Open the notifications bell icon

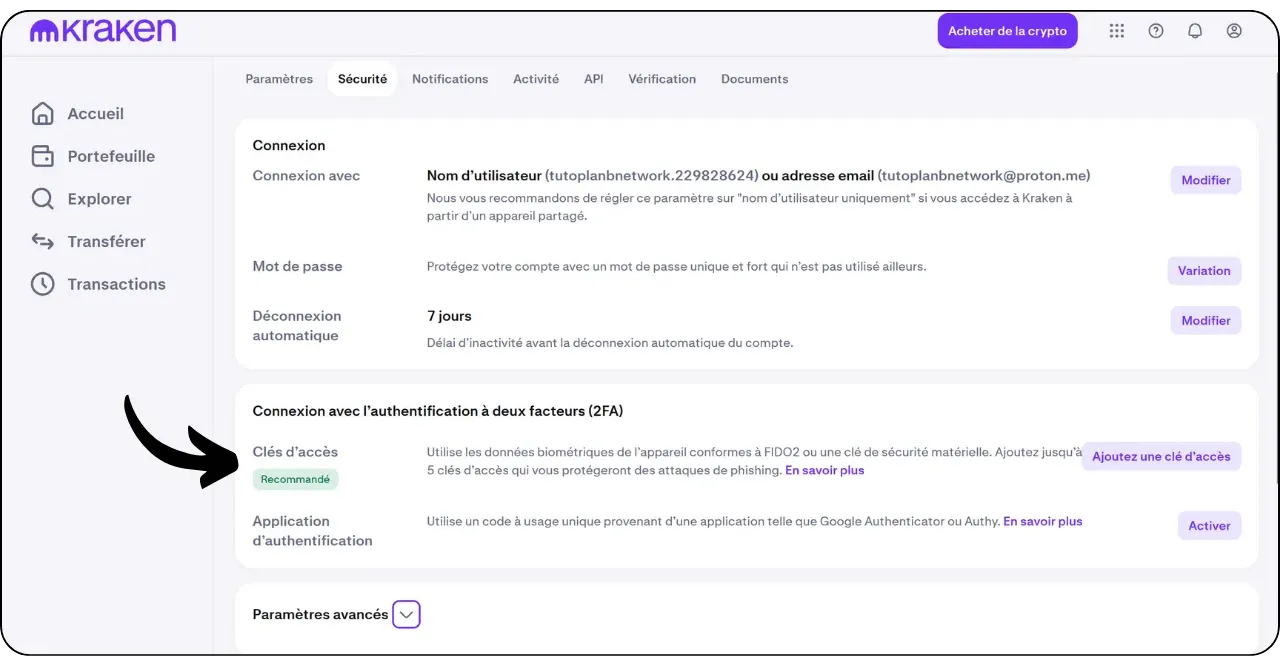point(1195,31)
